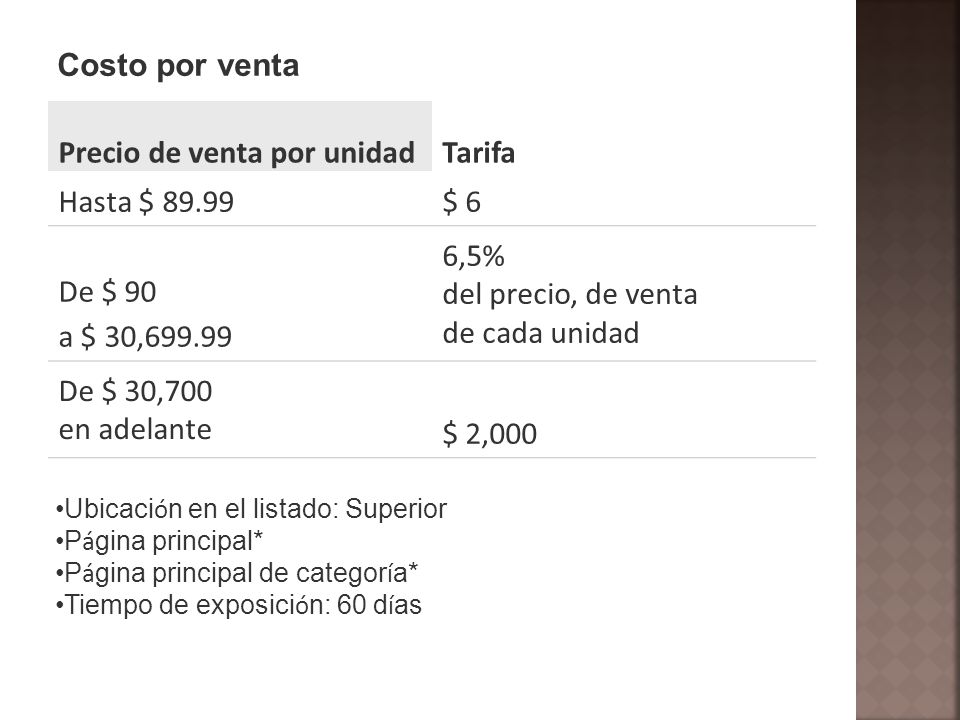This screenshot has height=720, width=960.
Task: Select 'Página principal de categoría*' bullet
Action: point(236,573)
